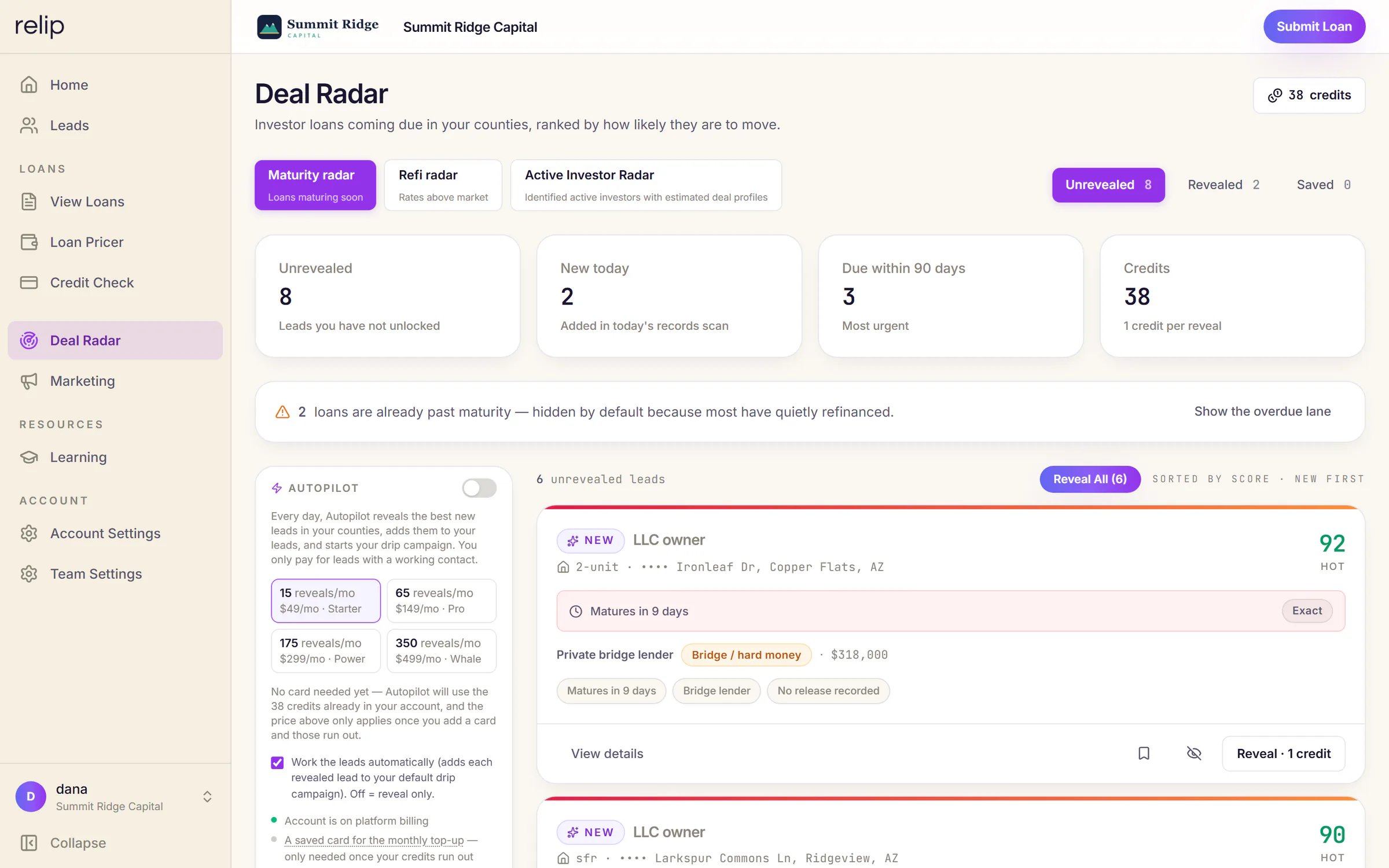Open Team Settings gear icon

tap(29, 573)
